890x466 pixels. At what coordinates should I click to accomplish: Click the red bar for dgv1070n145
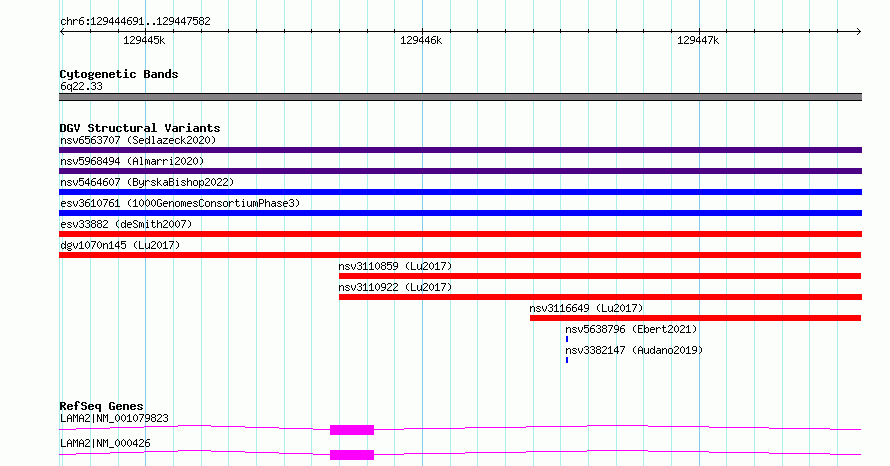click(x=460, y=255)
